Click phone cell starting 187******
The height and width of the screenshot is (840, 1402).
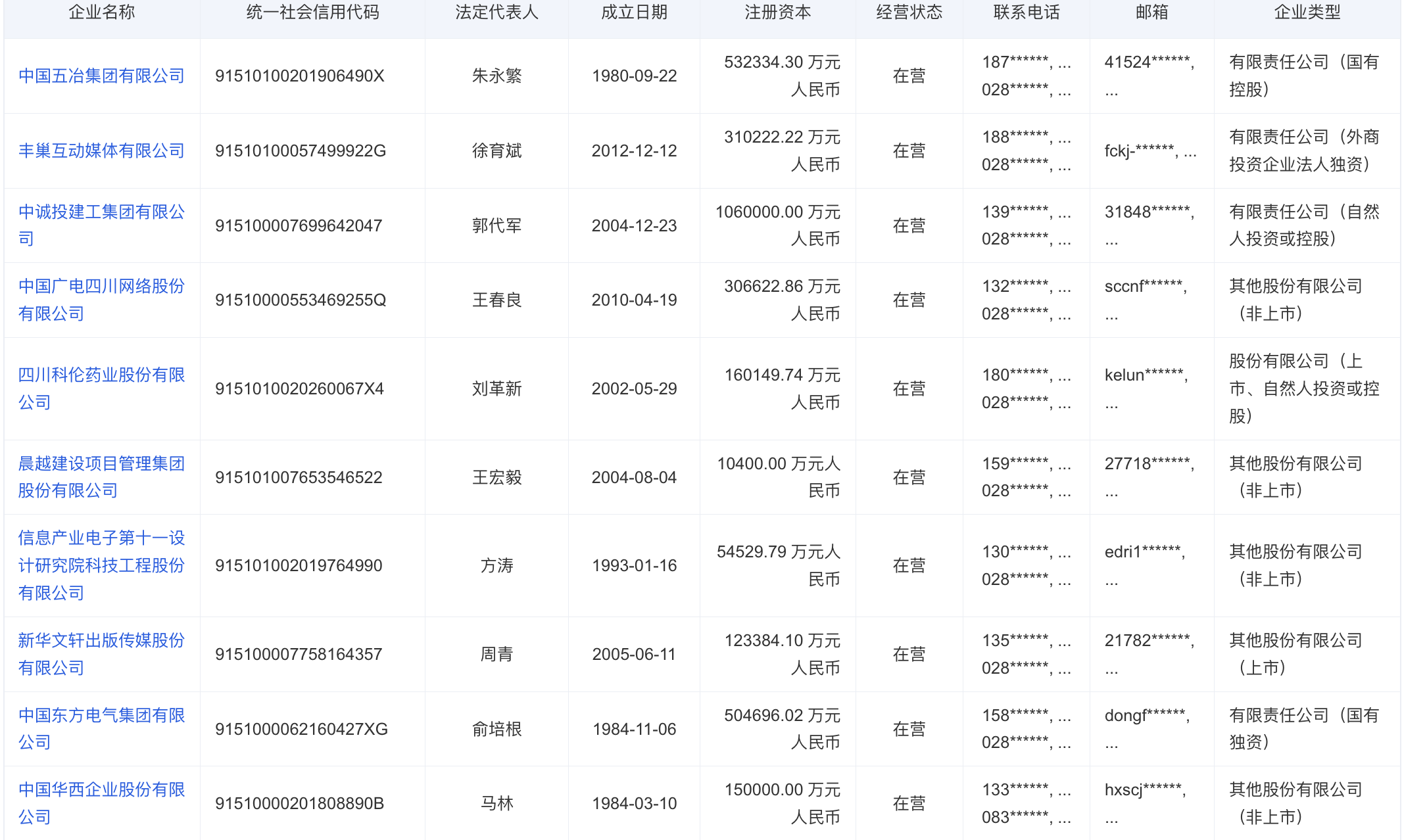tap(1026, 76)
